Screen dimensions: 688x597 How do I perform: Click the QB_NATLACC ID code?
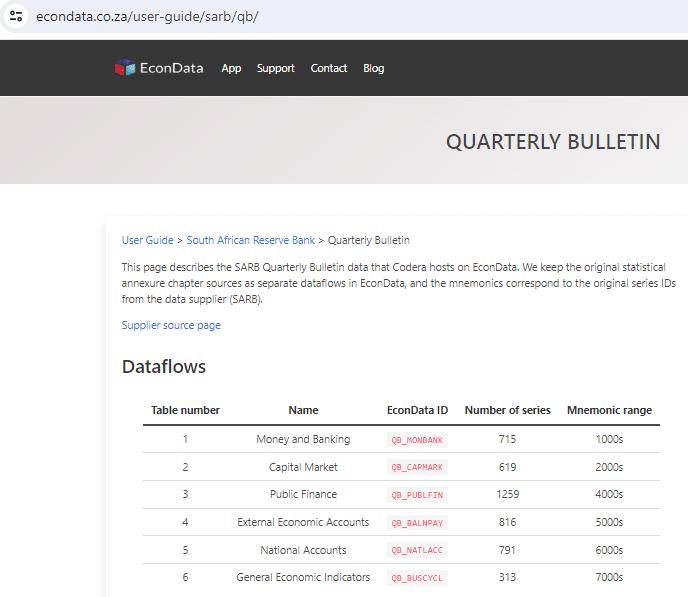tap(417, 551)
